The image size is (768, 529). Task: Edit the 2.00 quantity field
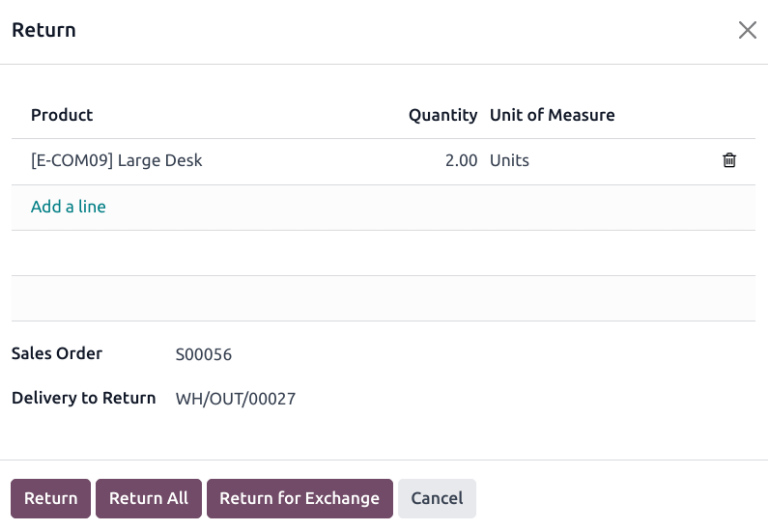(460, 160)
